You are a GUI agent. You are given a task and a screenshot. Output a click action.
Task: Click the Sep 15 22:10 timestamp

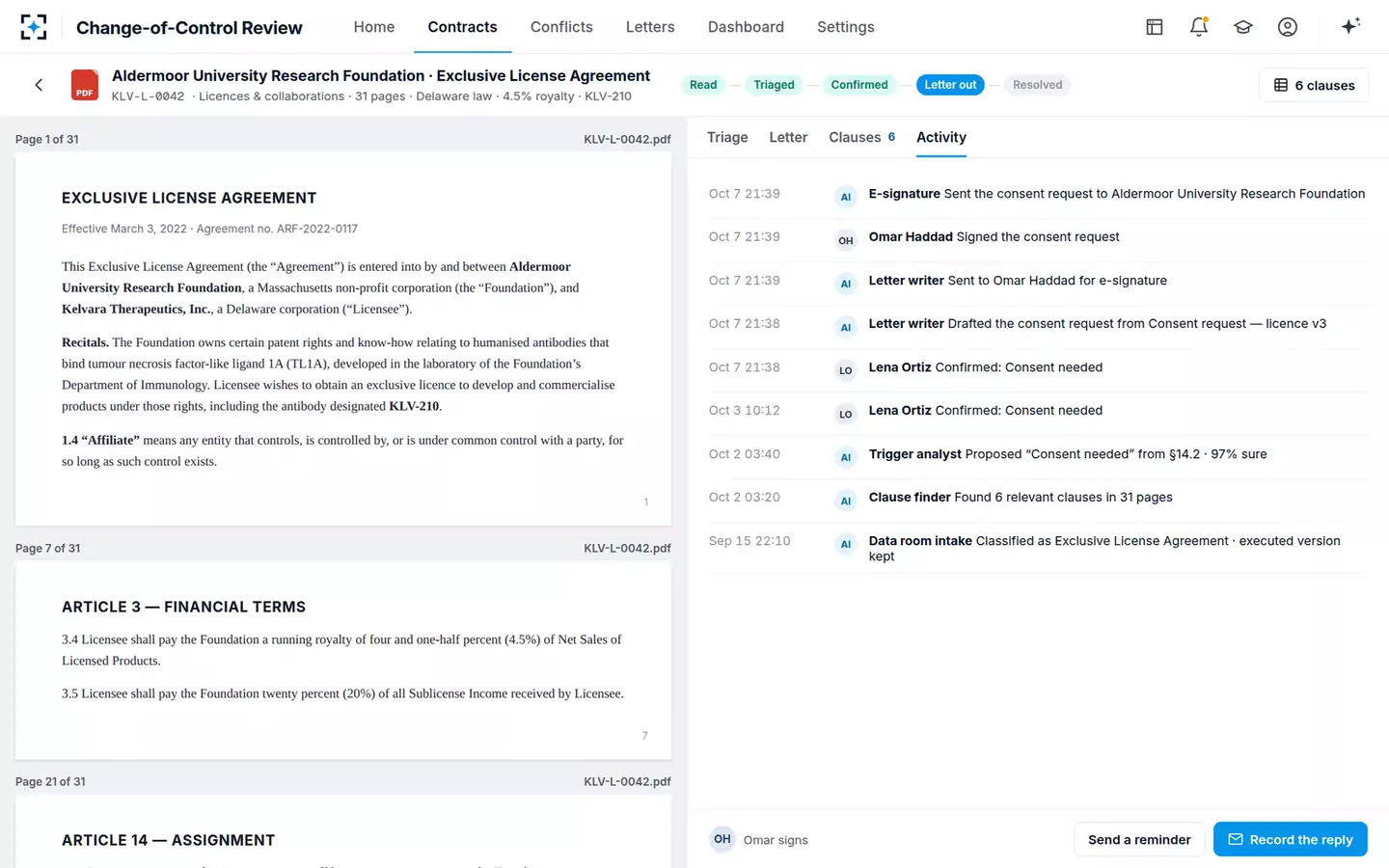tap(749, 540)
